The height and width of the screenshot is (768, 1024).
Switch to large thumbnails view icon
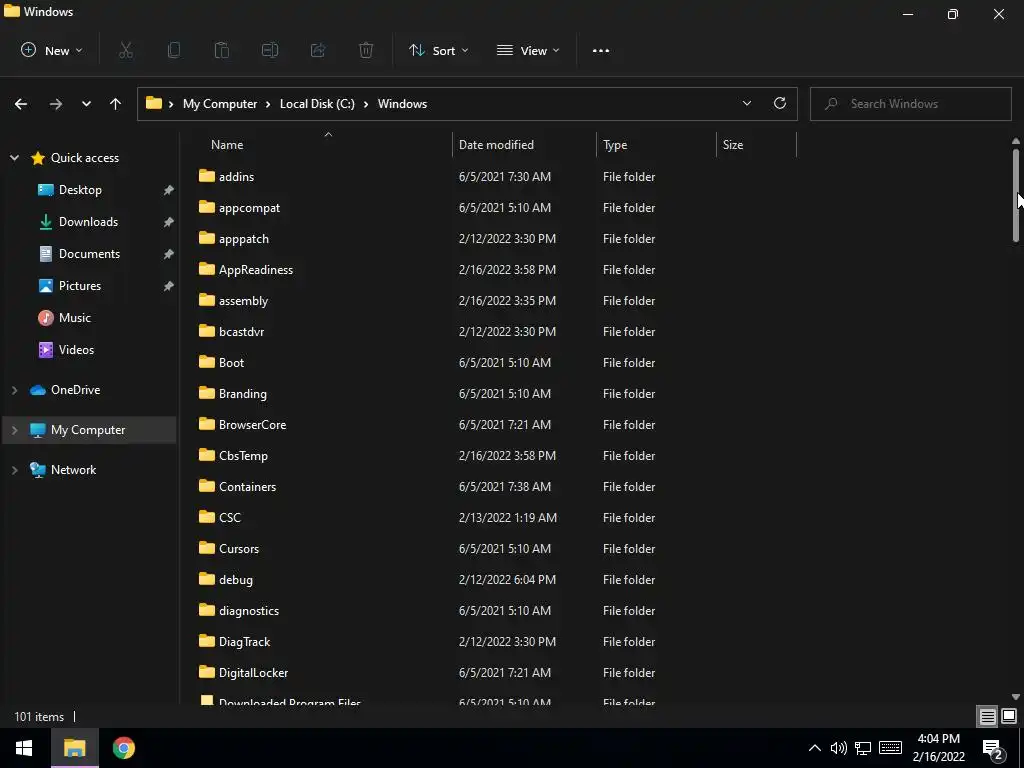tap(1009, 716)
